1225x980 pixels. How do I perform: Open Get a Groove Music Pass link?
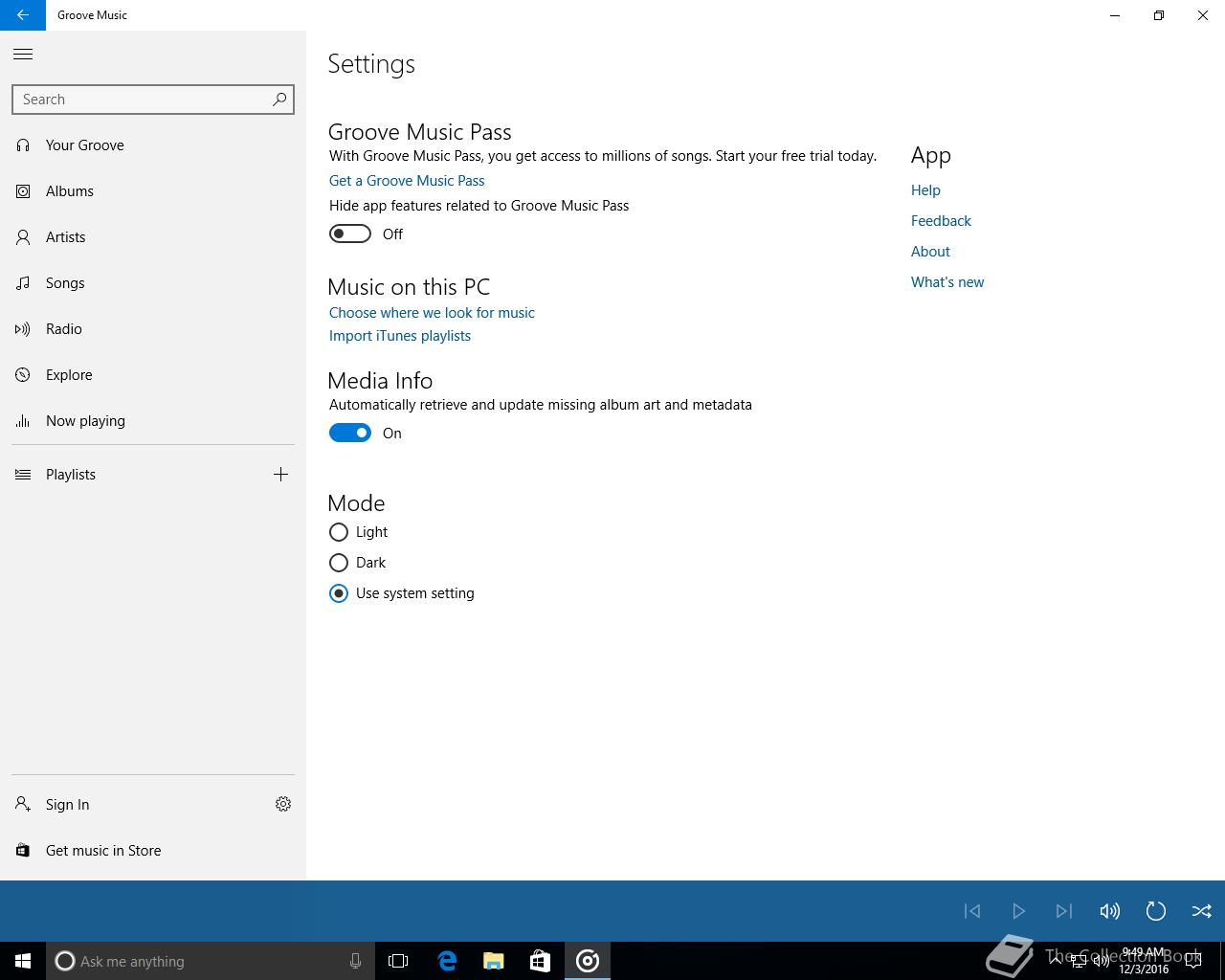click(407, 181)
